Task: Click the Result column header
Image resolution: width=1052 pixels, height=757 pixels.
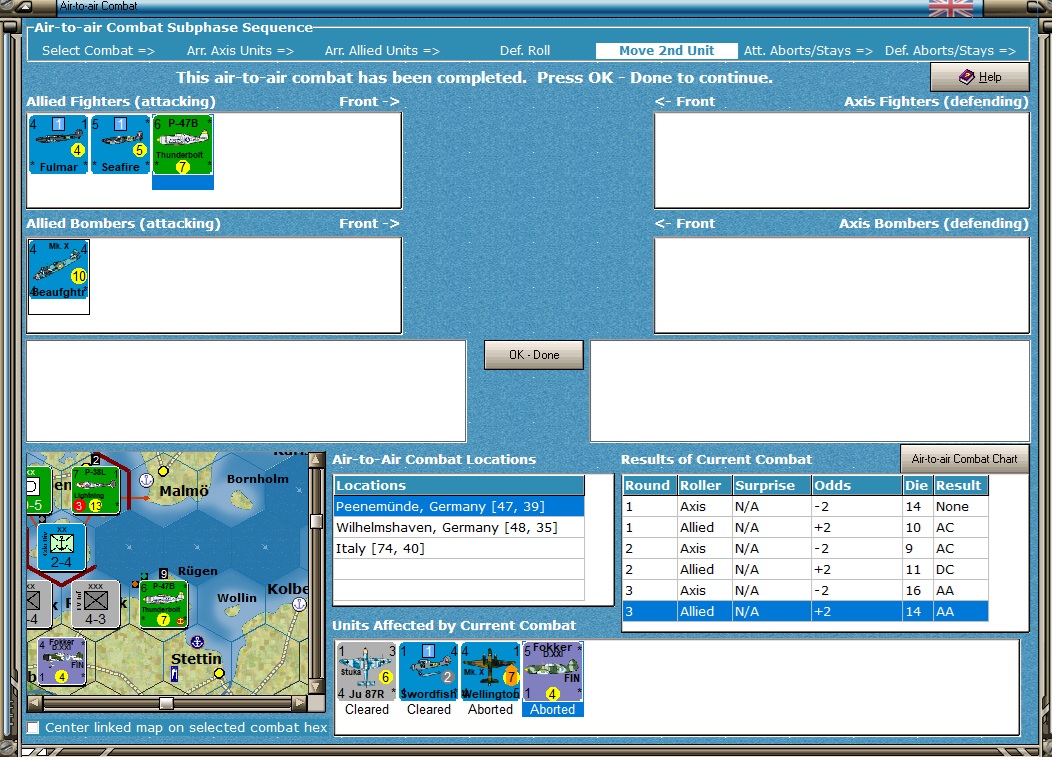Action: tap(961, 485)
